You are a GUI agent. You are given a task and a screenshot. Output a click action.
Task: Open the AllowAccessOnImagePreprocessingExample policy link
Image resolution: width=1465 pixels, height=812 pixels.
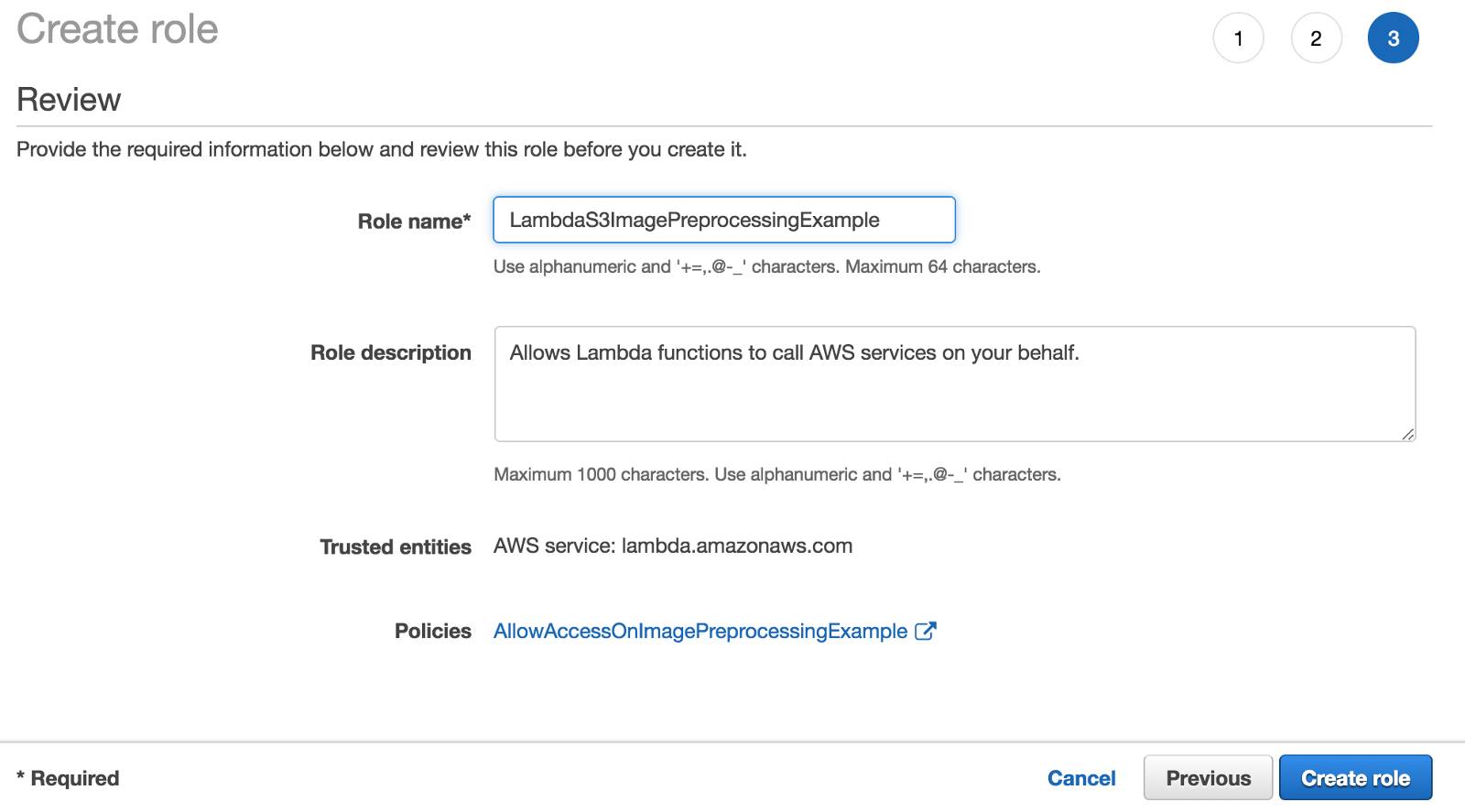pos(700,631)
